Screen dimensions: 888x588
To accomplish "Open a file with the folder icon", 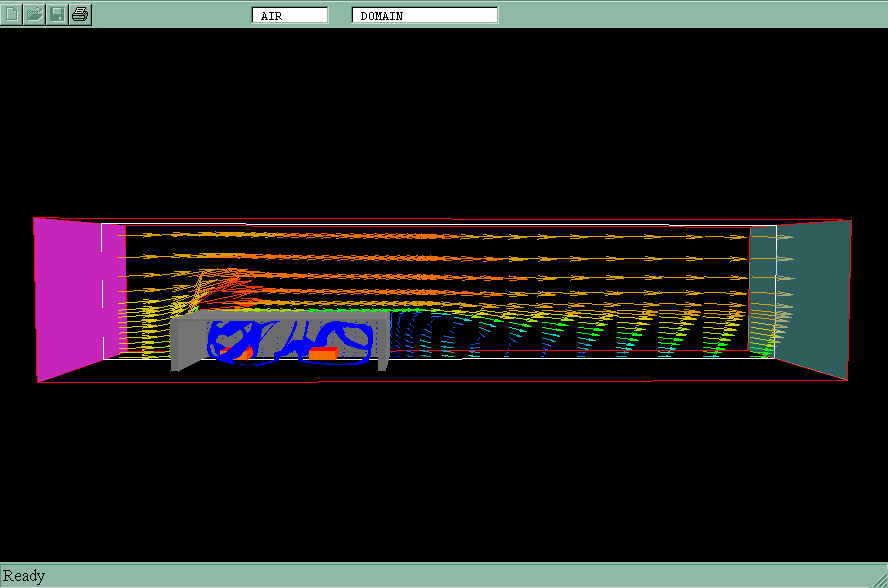I will click(34, 14).
